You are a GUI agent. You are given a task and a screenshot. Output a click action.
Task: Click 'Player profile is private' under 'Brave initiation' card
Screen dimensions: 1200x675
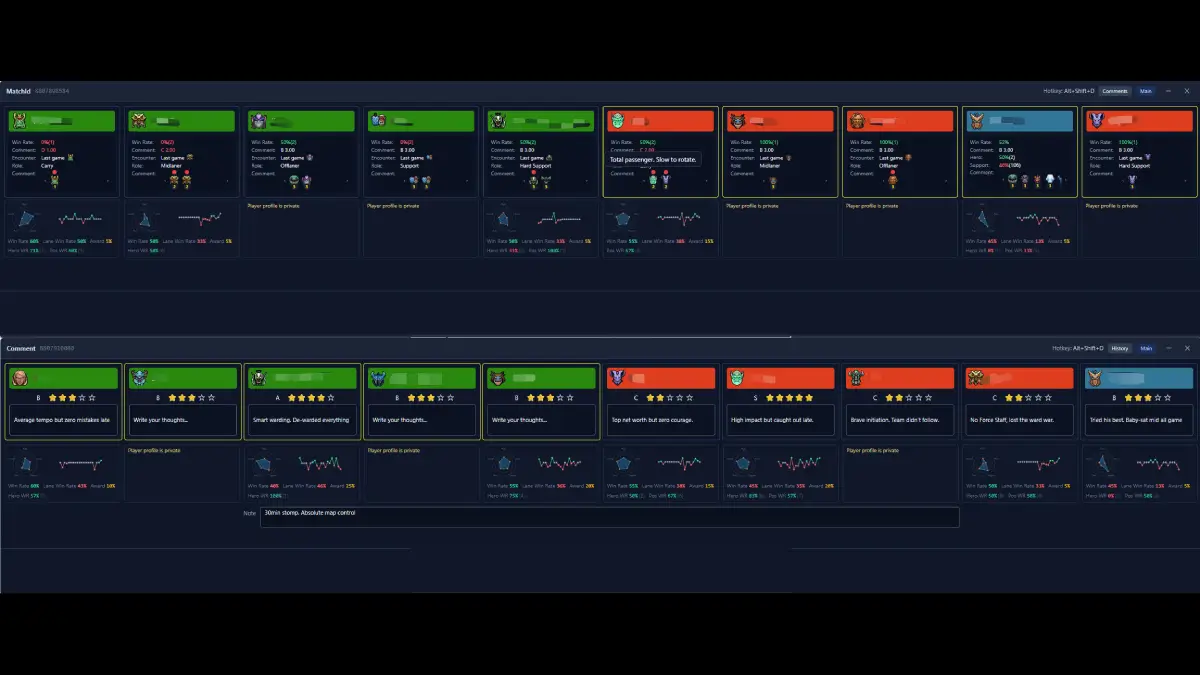(873, 450)
